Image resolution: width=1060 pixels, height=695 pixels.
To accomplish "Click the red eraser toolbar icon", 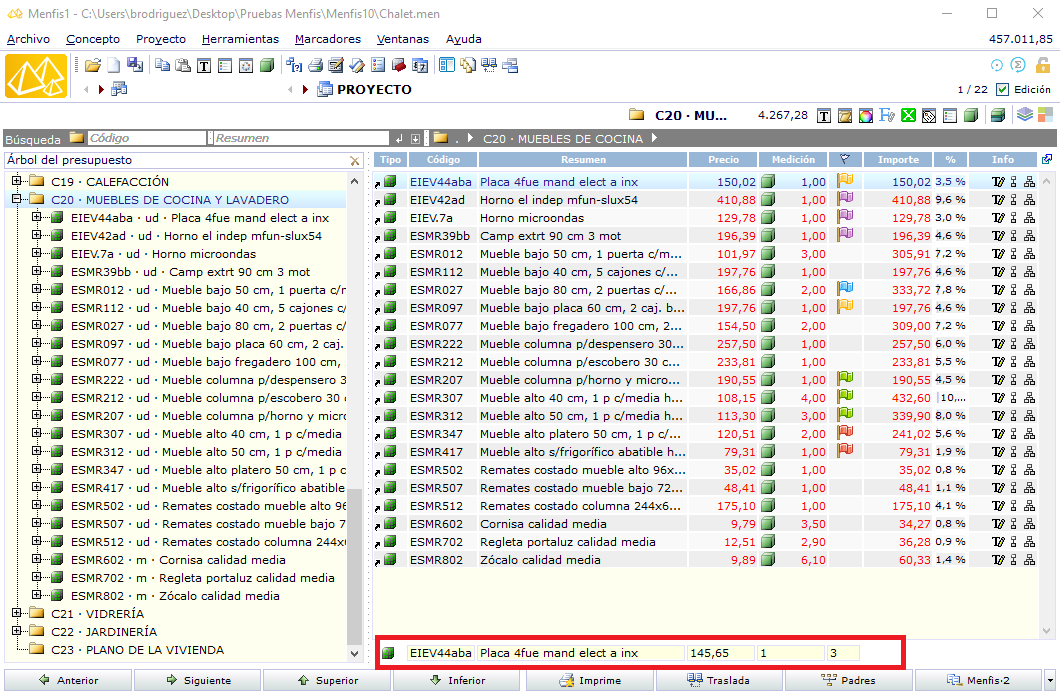I will coord(399,66).
